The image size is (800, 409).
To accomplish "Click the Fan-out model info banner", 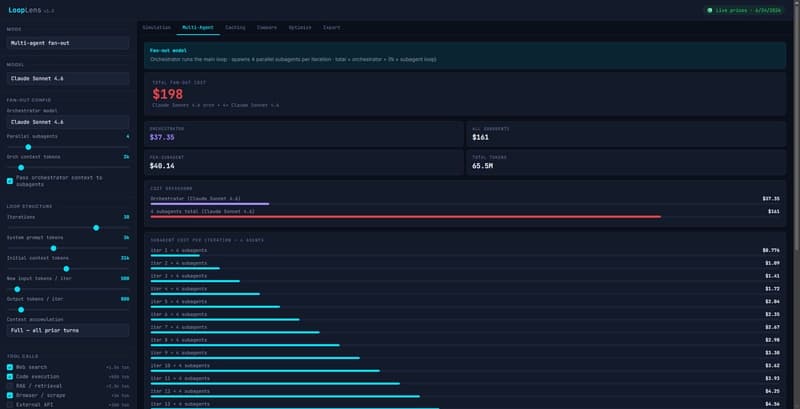I will [x=465, y=55].
